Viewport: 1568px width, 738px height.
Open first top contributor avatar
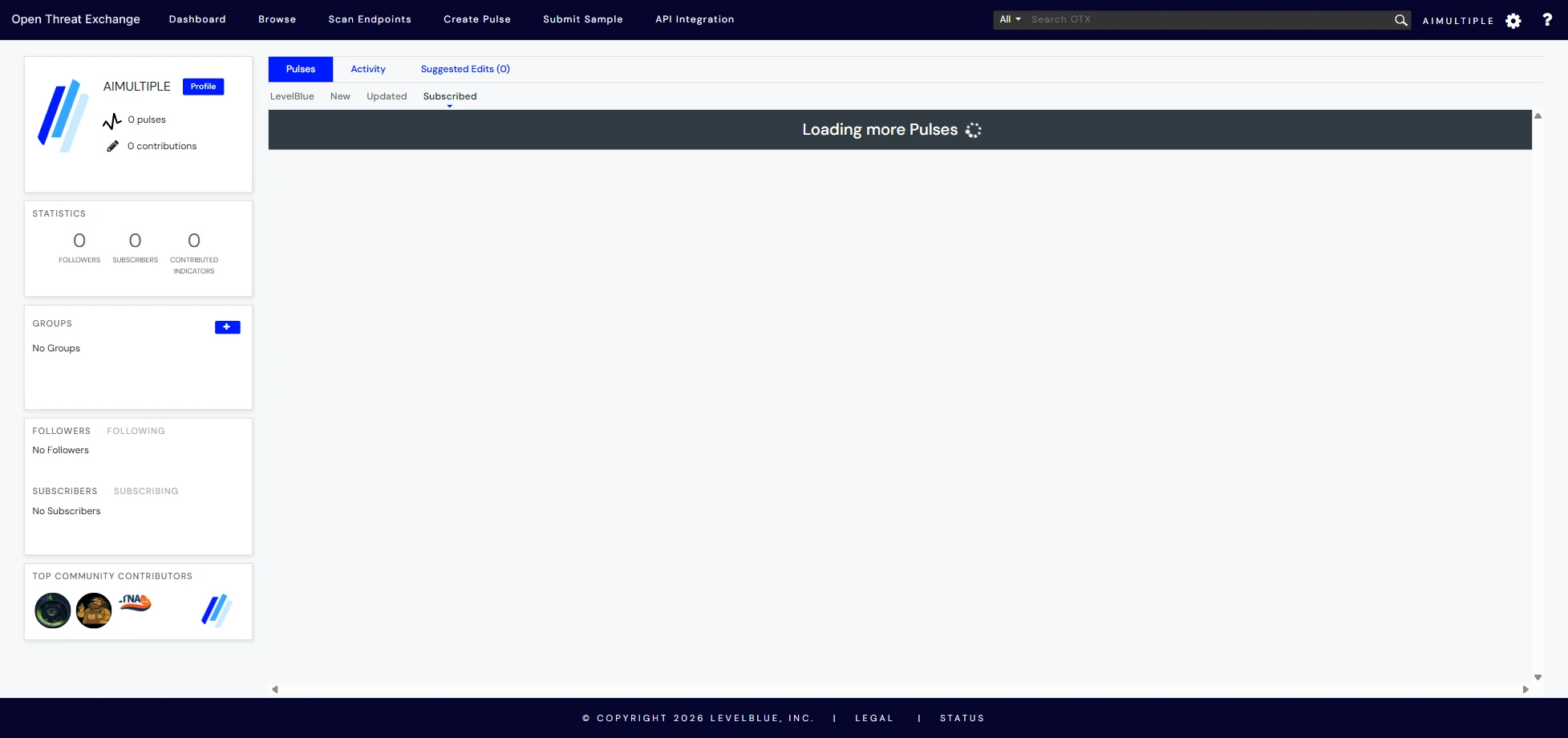pos(53,610)
